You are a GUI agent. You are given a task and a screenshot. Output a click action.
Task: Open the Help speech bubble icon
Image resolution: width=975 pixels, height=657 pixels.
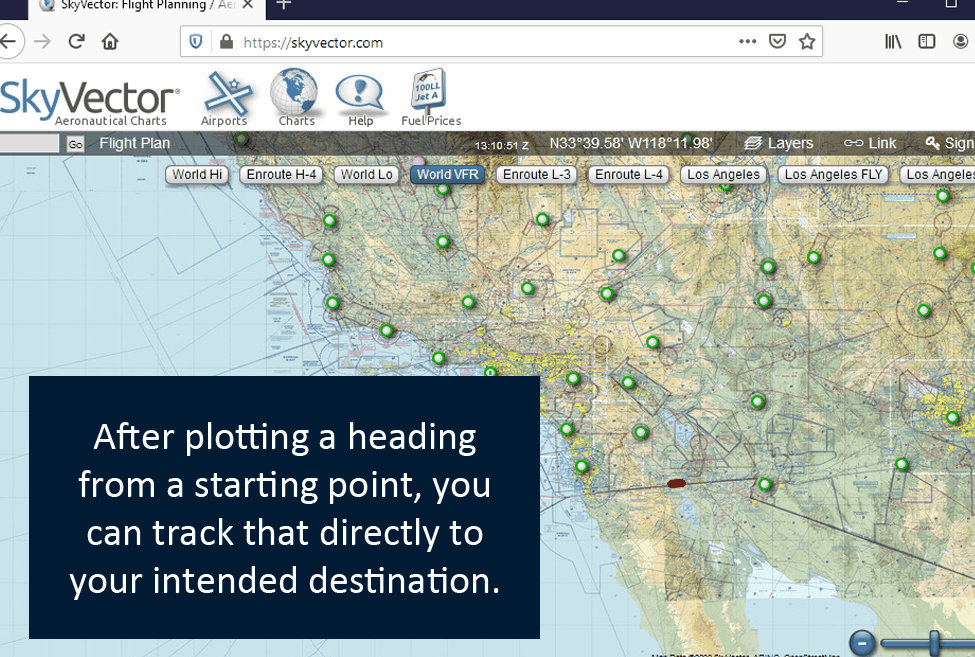pos(360,100)
